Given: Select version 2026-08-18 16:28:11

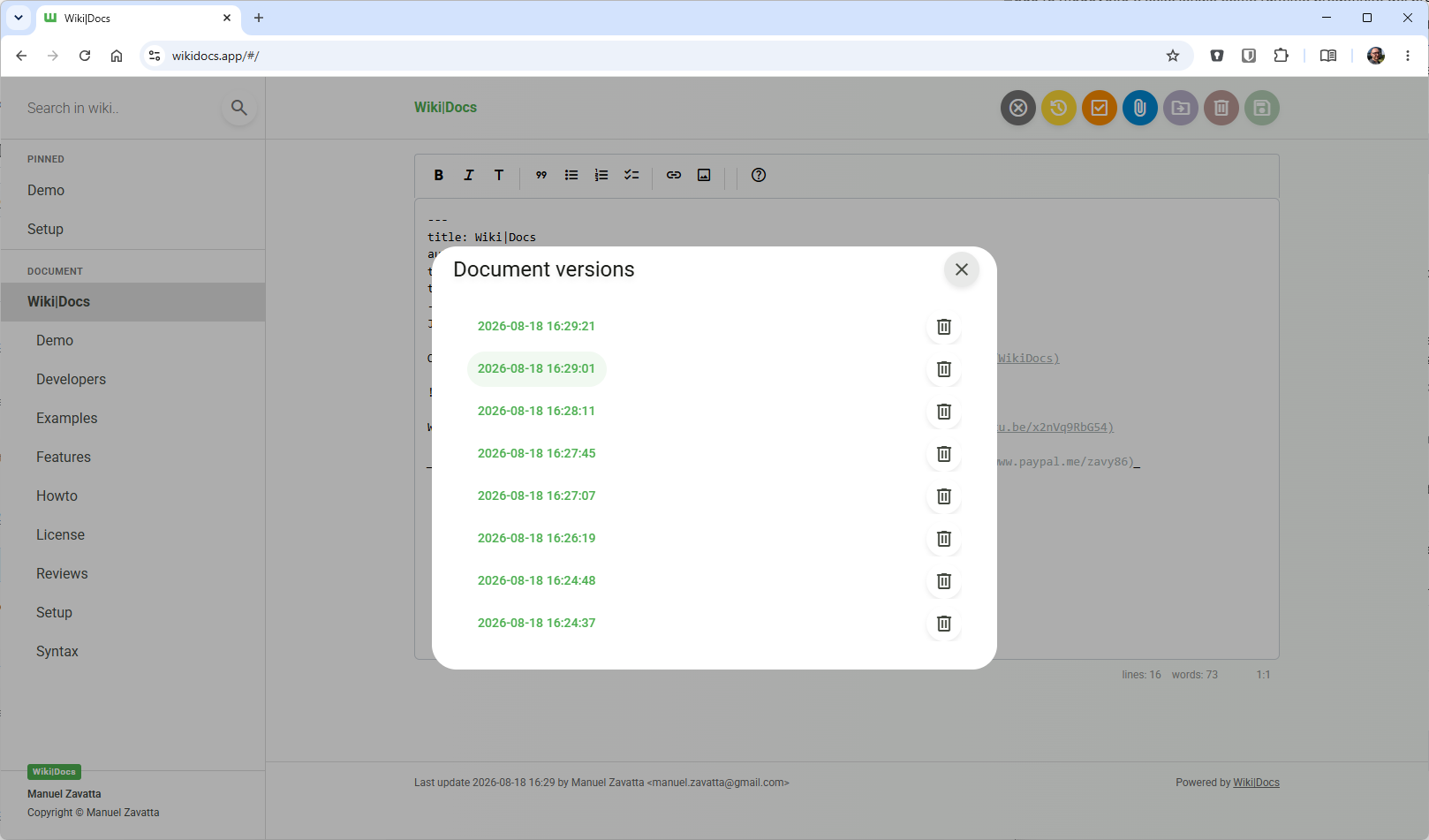Looking at the screenshot, I should click(x=536, y=411).
